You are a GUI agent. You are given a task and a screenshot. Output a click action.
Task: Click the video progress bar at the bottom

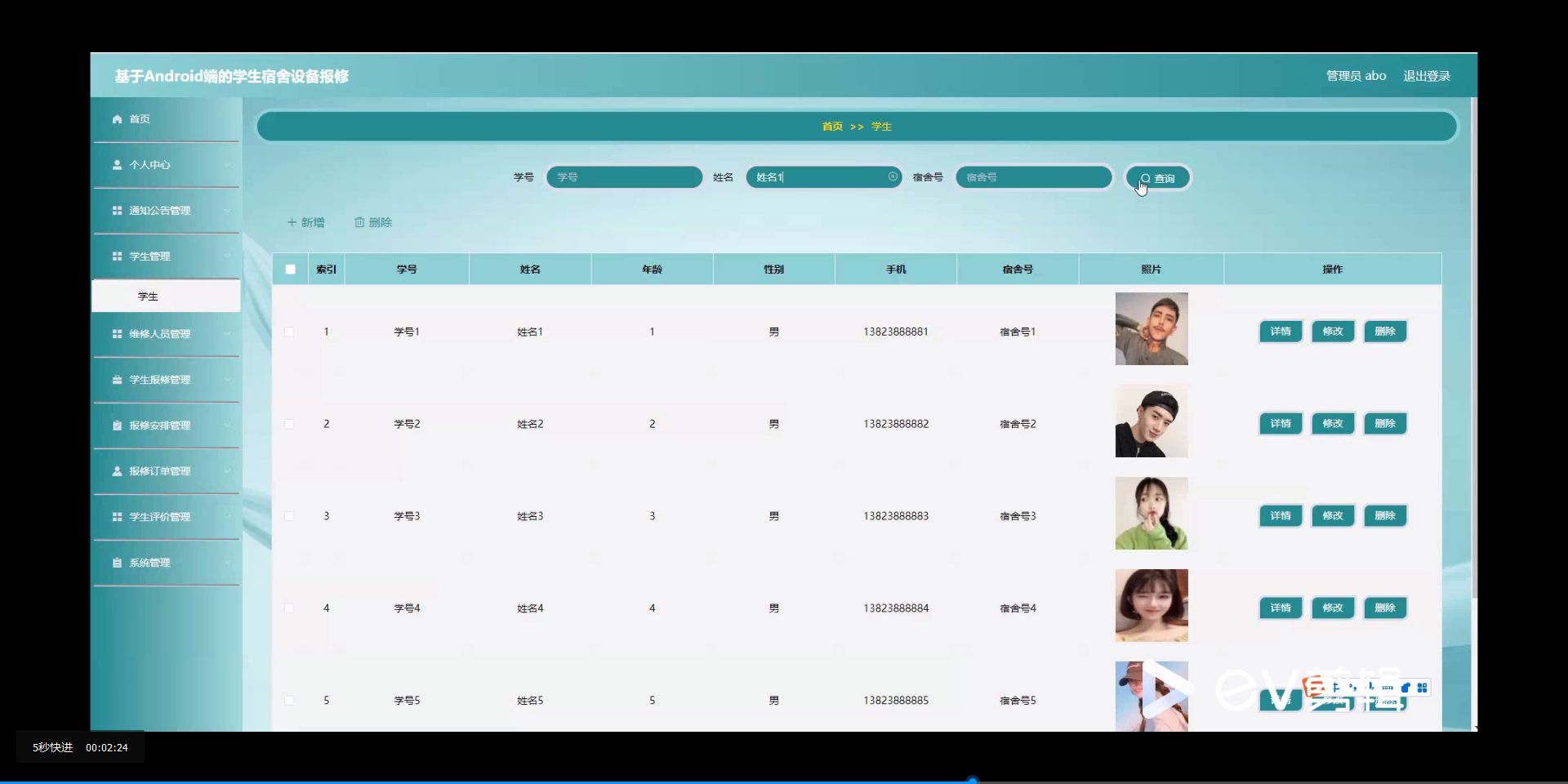pyautogui.click(x=972, y=778)
